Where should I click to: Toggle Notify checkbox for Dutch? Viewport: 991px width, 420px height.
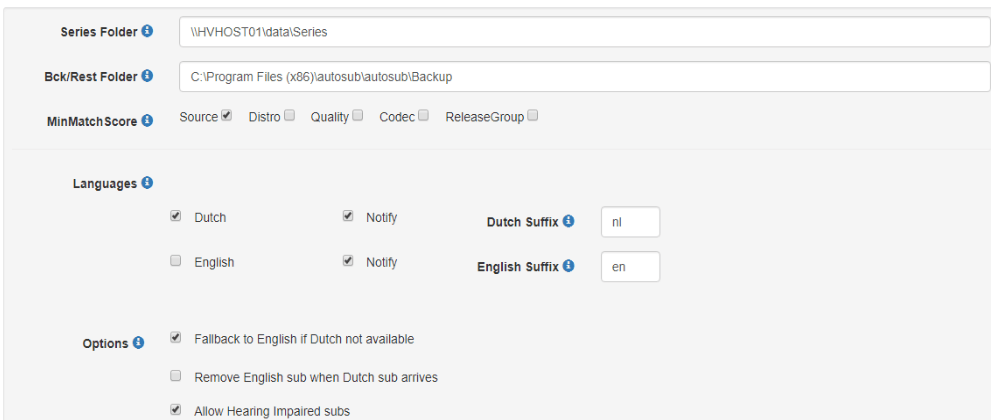coord(348,216)
